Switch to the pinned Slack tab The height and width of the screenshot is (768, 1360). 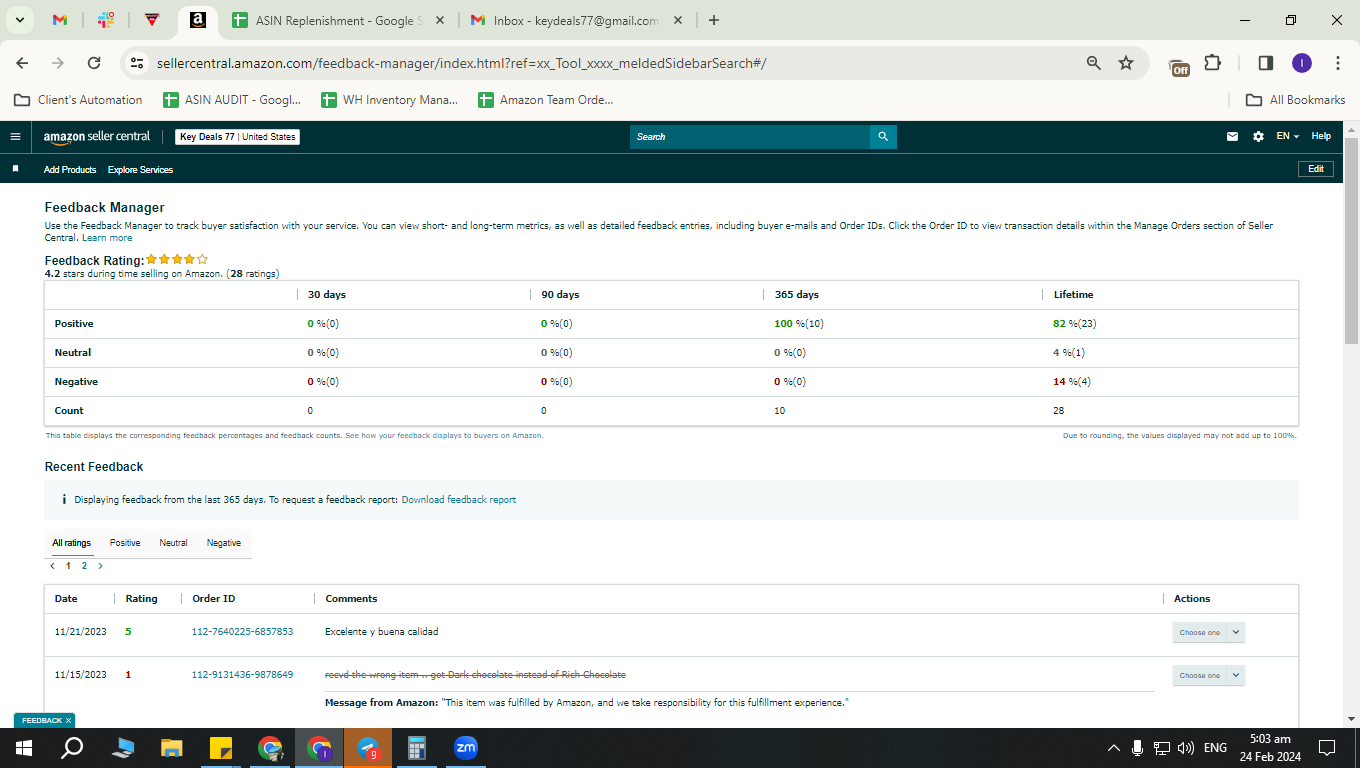[106, 20]
